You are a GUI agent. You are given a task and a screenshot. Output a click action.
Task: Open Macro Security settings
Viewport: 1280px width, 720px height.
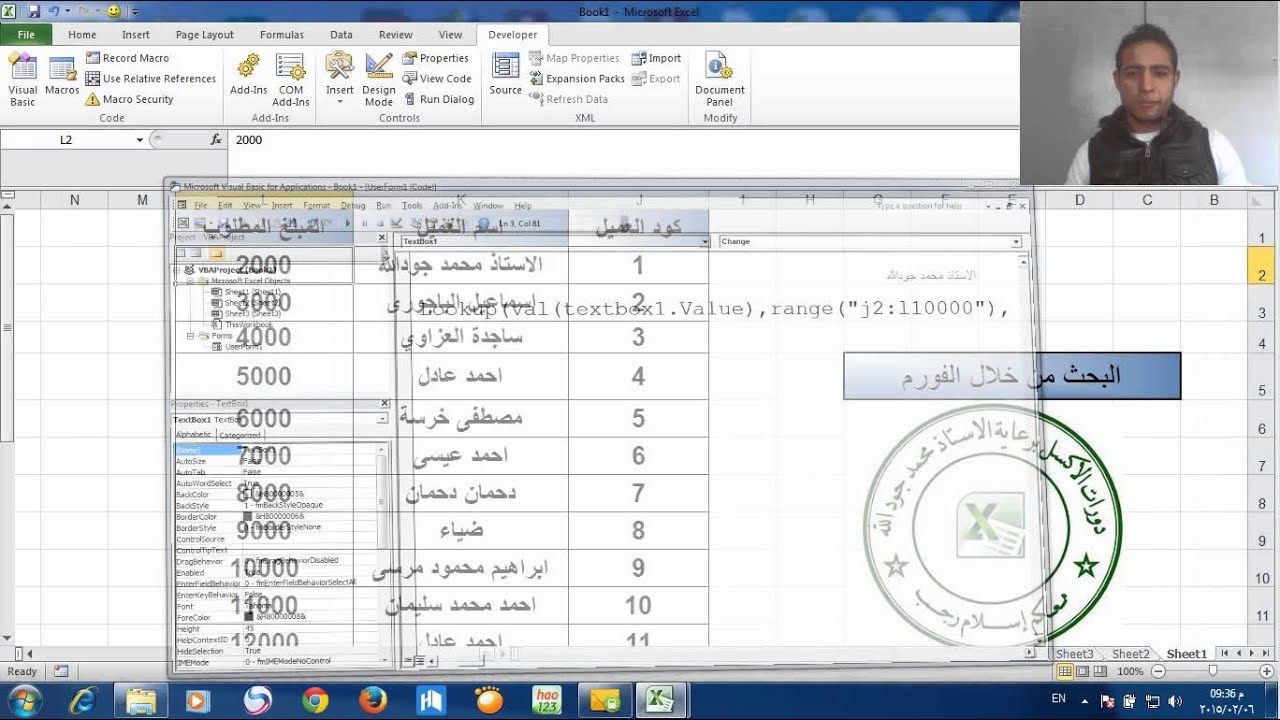tap(129, 99)
